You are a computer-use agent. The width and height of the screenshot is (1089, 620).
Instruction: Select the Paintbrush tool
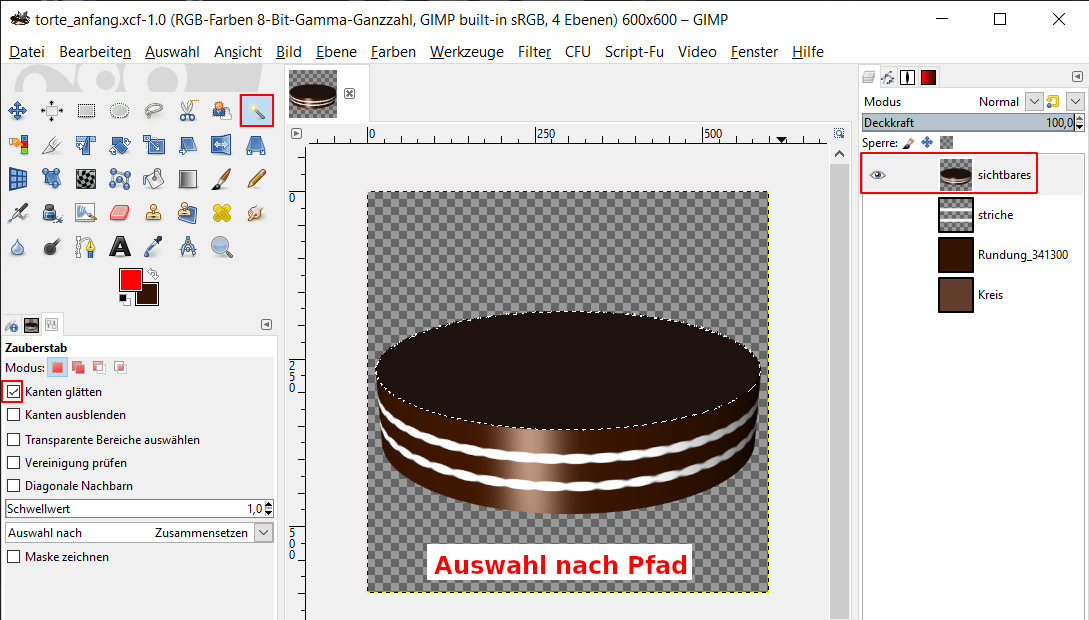[x=222, y=178]
